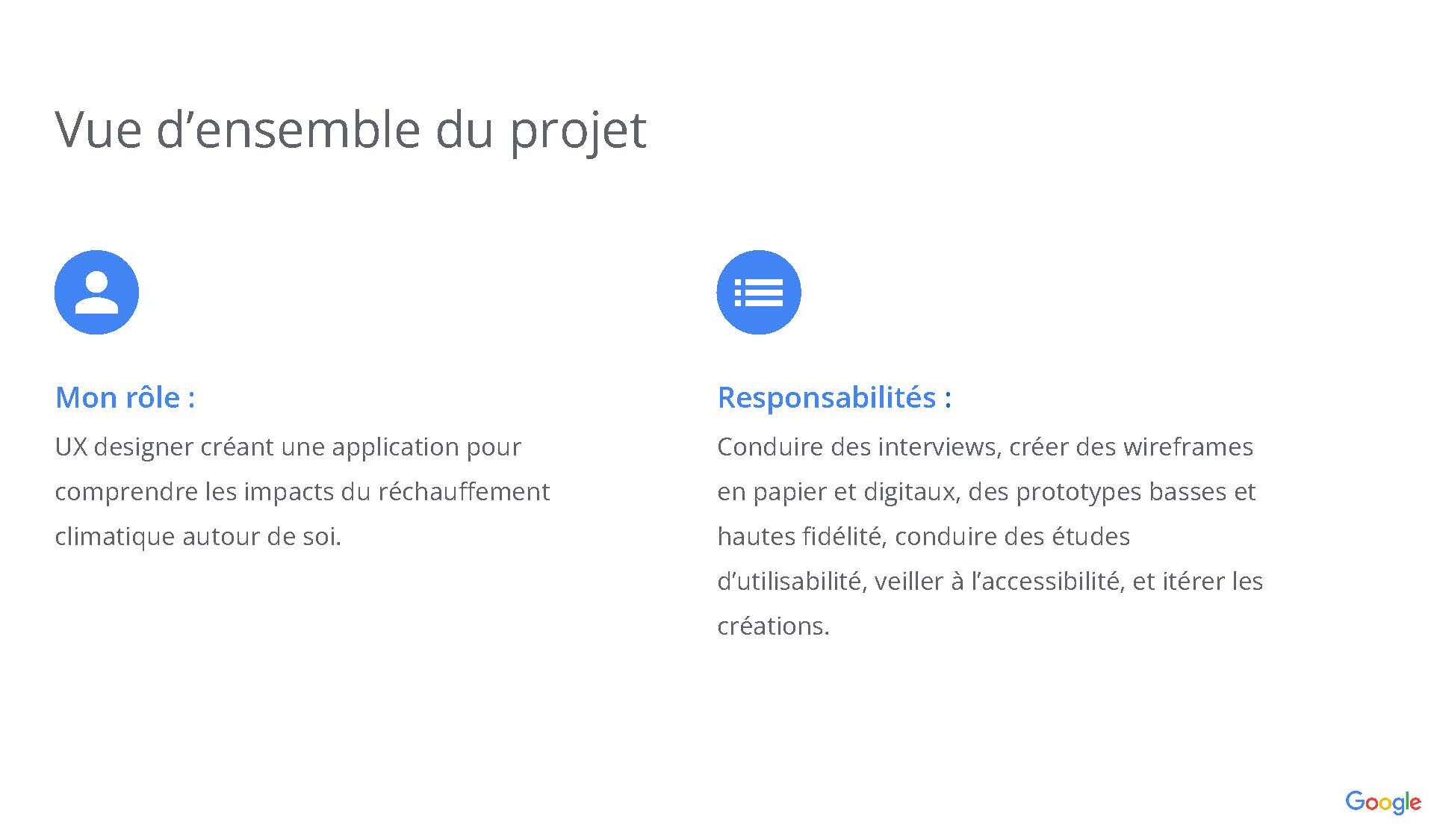Click the word 'réchauffement' in the role text
Image resolution: width=1434 pixels, height=840 pixels.
click(464, 492)
